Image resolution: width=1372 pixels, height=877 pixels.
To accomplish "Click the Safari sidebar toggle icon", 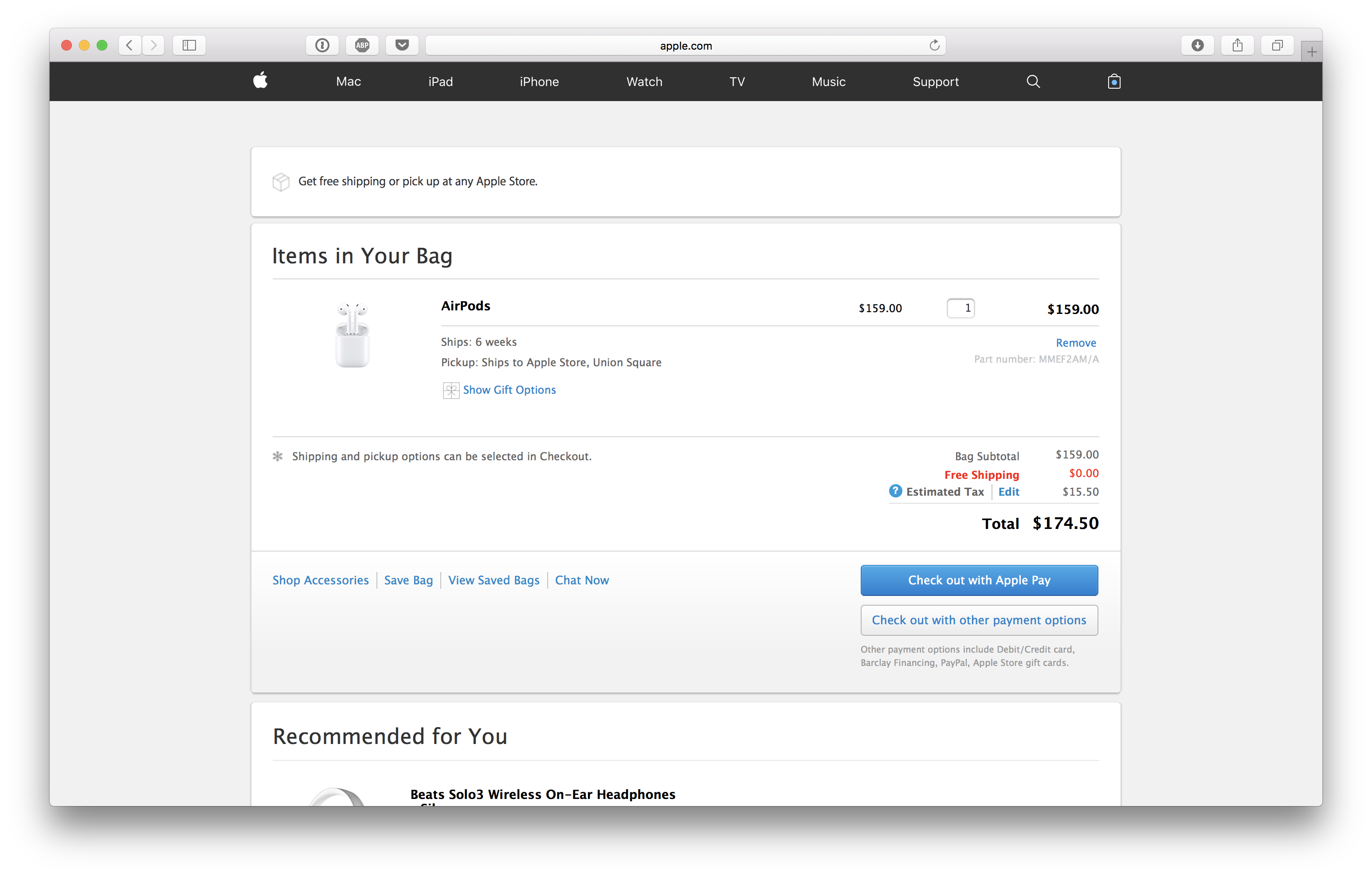I will (x=189, y=45).
